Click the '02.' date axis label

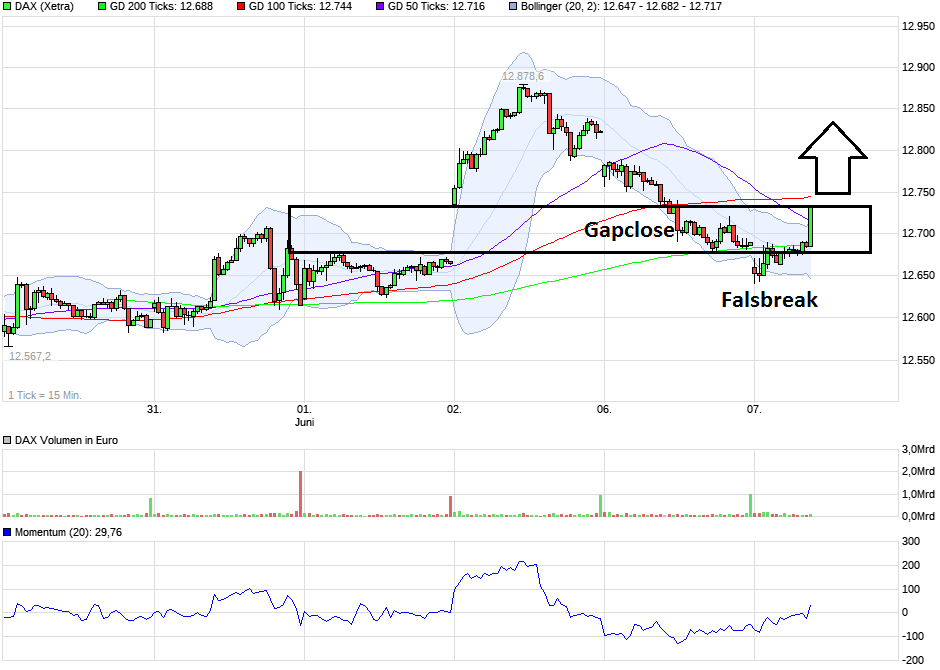(x=454, y=409)
